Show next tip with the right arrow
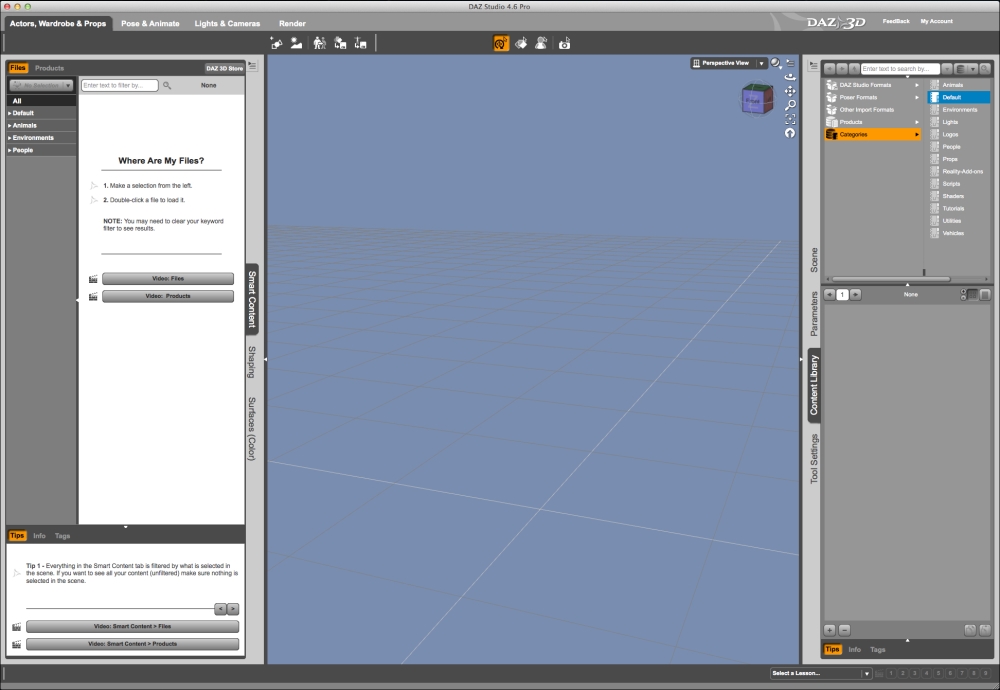 [233, 609]
